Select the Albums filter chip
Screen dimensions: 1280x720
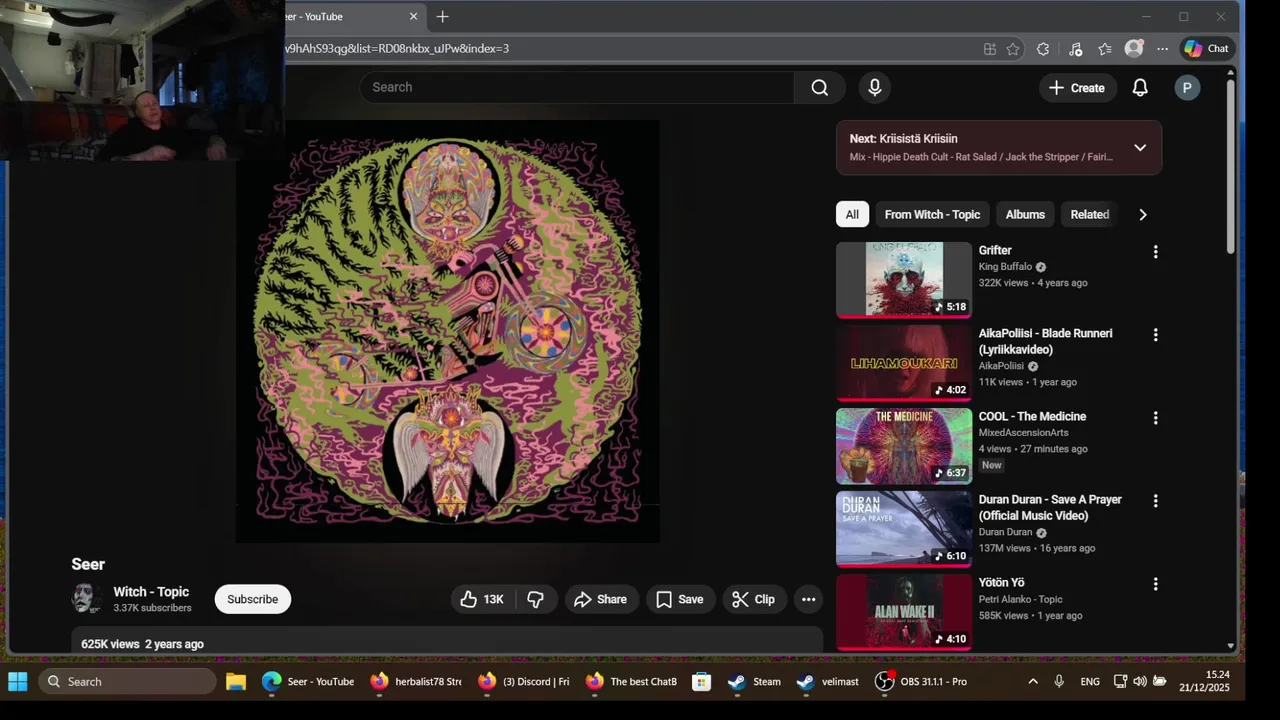pos(1025,214)
